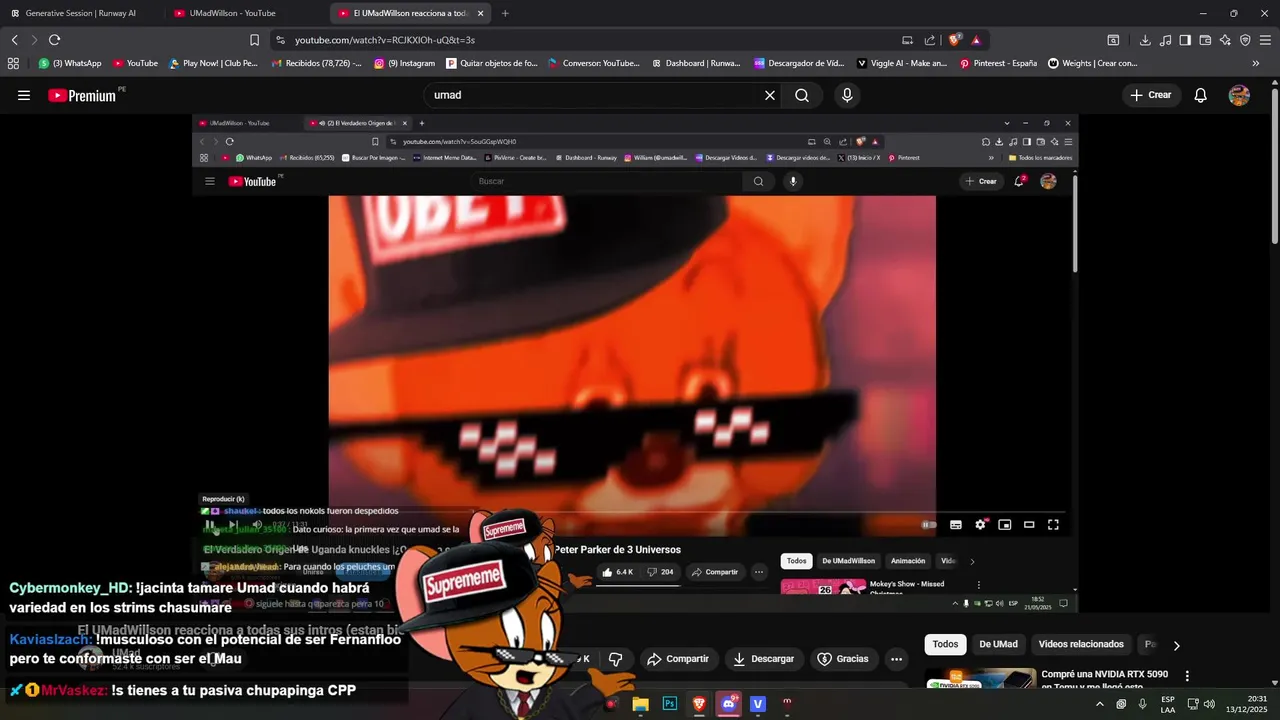The width and height of the screenshot is (1280, 720).
Task: Click the browser address bar URL
Action: pyautogui.click(x=385, y=40)
